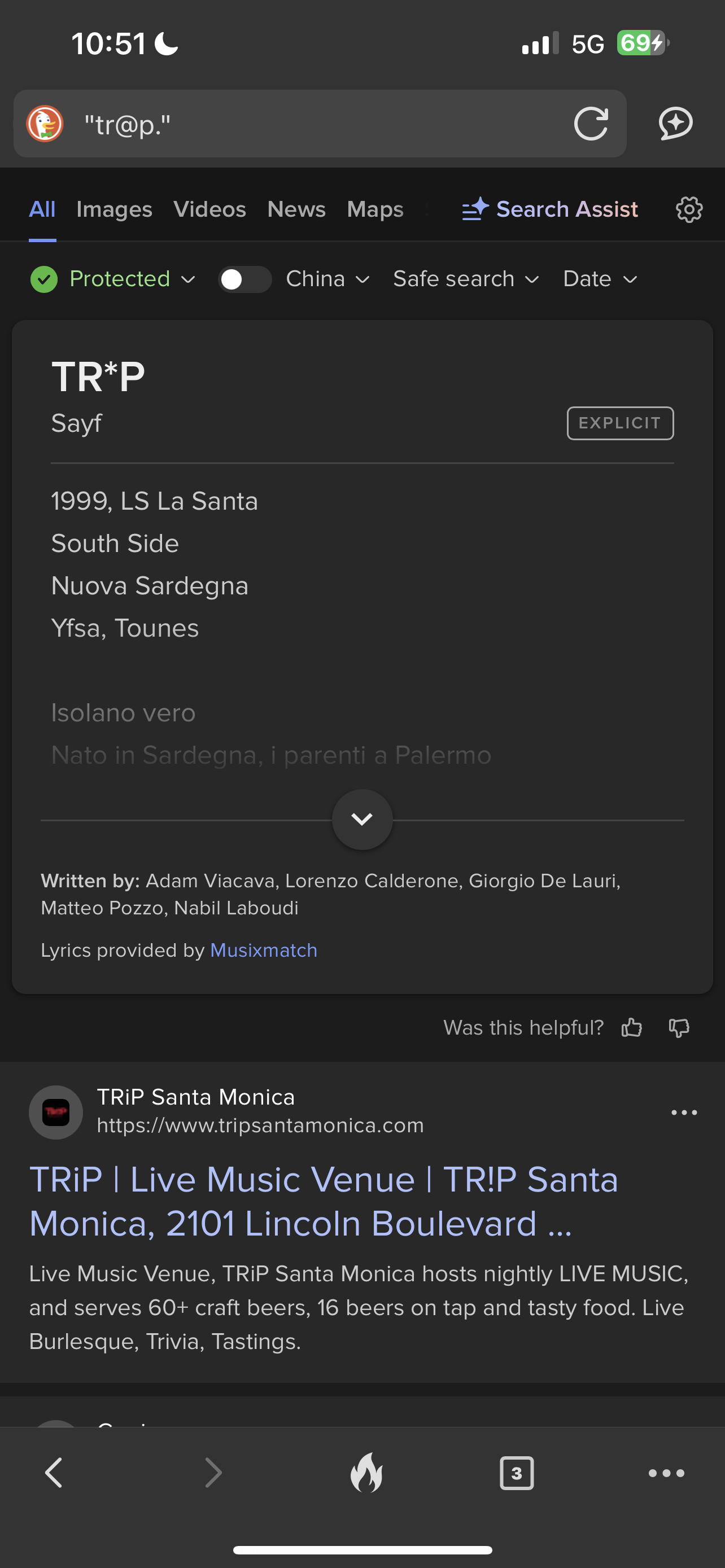This screenshot has width=725, height=1568.
Task: Toggle the China region switch
Action: click(x=244, y=279)
